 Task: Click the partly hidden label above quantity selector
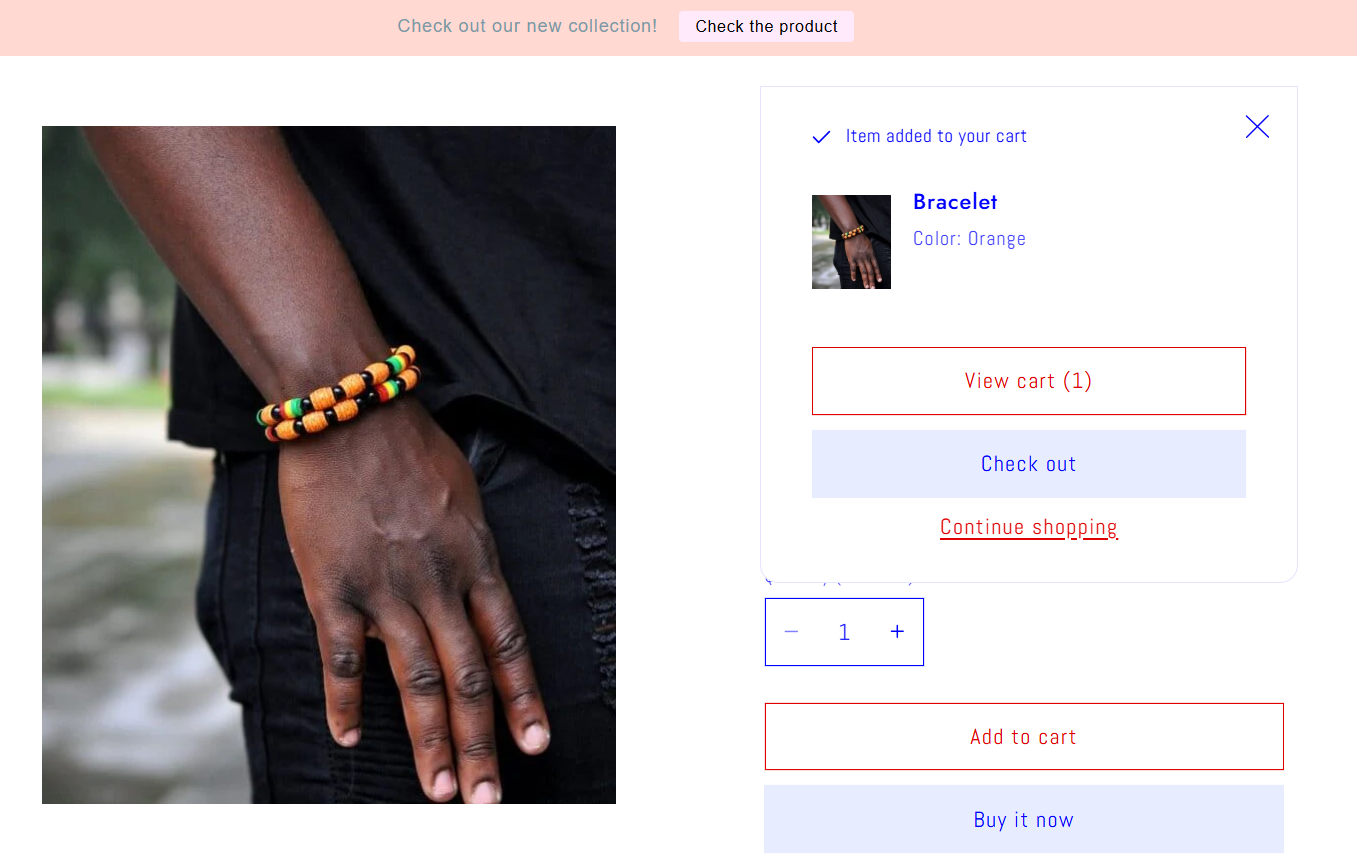839,580
